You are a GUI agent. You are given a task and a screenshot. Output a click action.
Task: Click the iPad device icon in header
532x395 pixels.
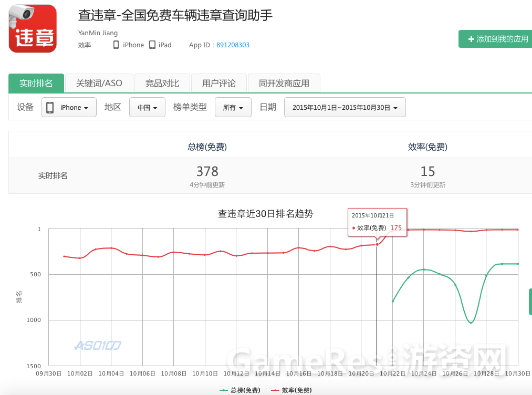coord(152,45)
